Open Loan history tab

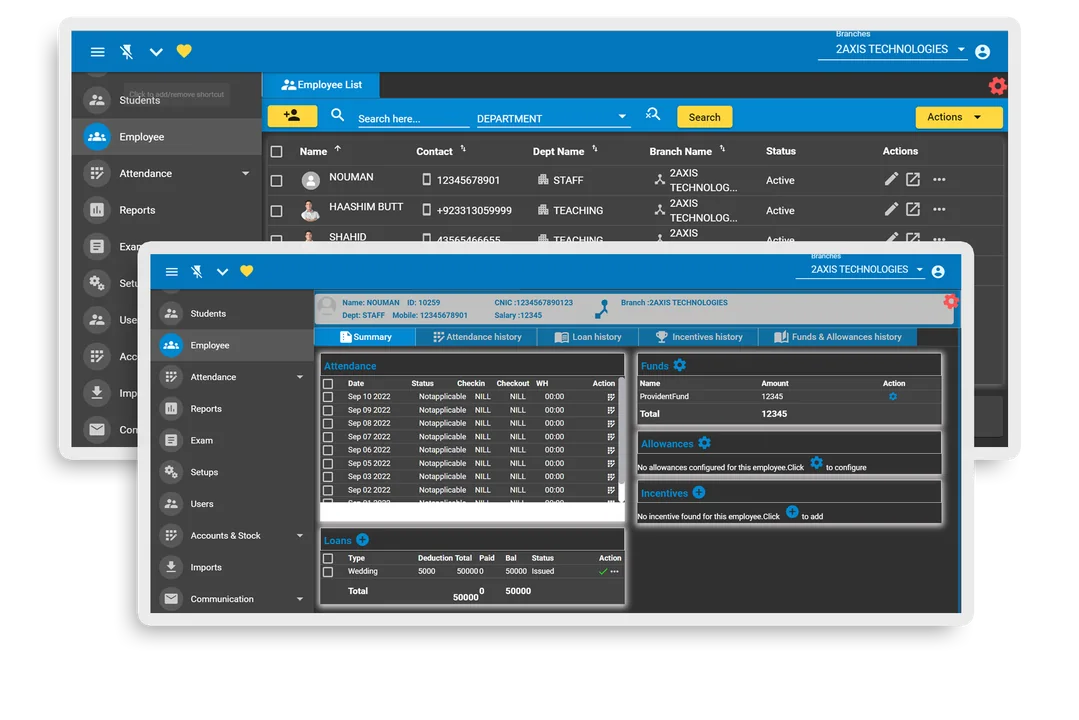click(588, 337)
